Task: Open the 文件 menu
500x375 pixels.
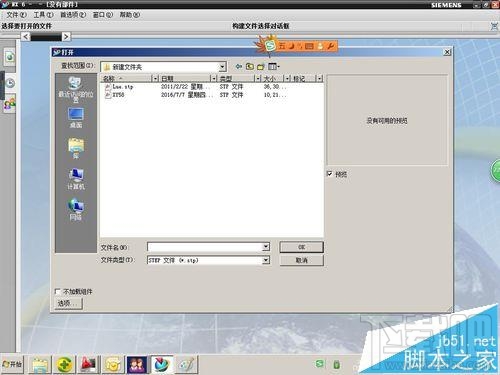Action: click(16, 15)
